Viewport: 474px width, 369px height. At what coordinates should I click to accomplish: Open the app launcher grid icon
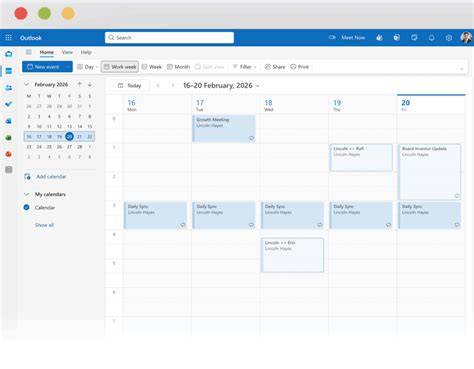click(9, 38)
